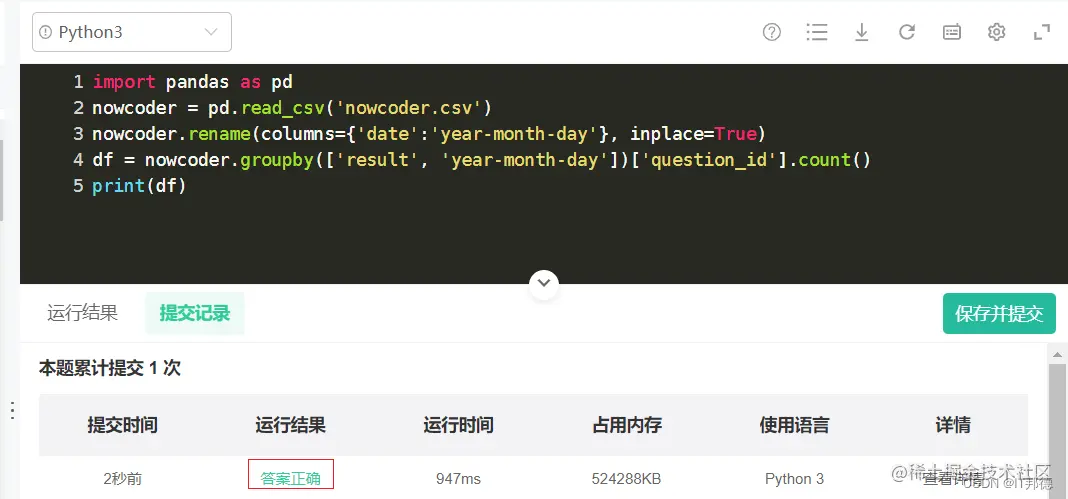This screenshot has width=1068, height=499.
Task: Open the question list icon
Action: [817, 32]
